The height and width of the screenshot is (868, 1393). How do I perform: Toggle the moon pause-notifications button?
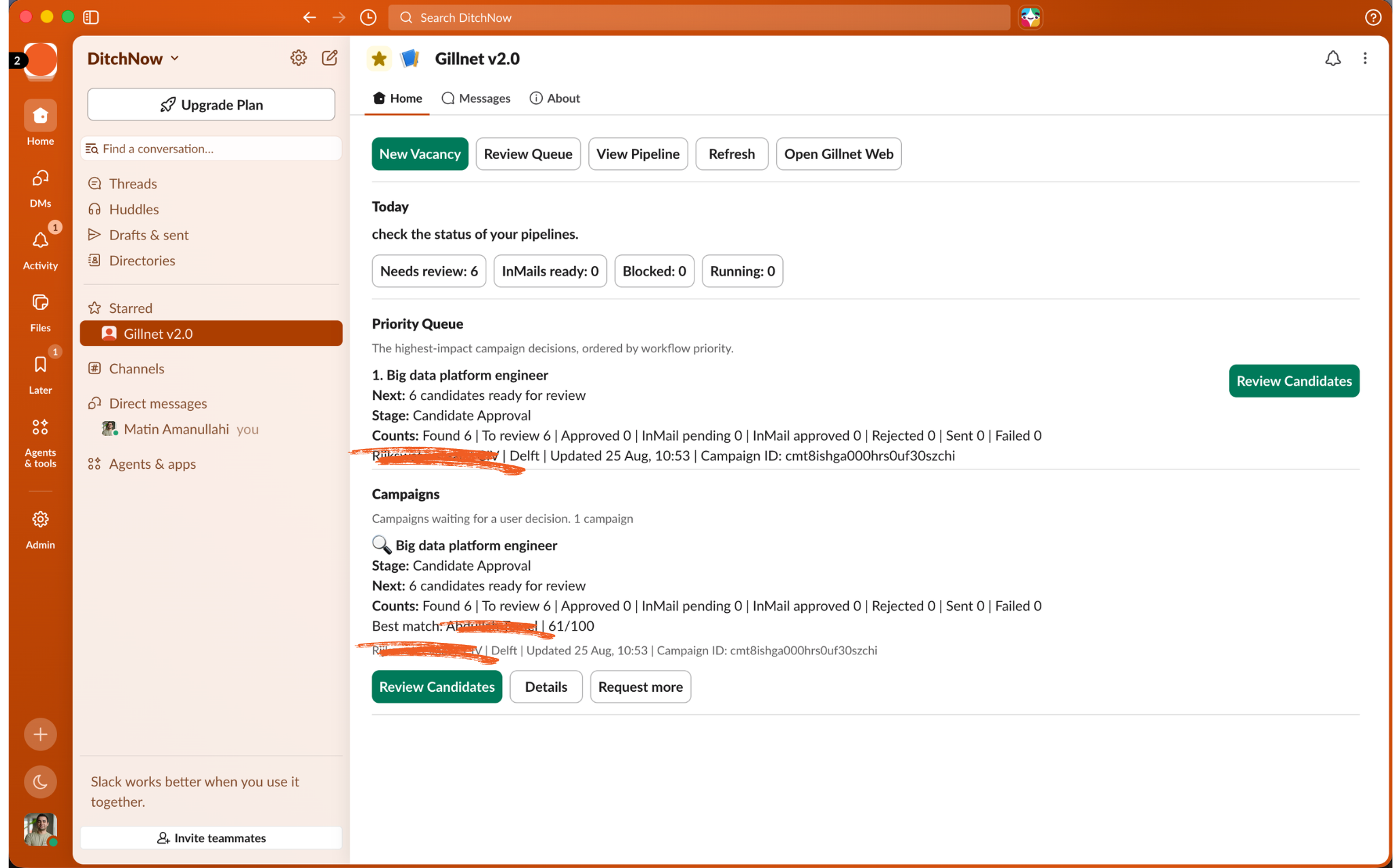[x=40, y=782]
